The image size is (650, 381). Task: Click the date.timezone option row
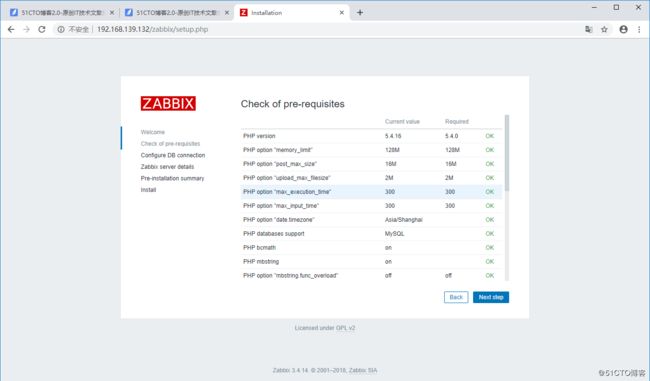pos(371,220)
